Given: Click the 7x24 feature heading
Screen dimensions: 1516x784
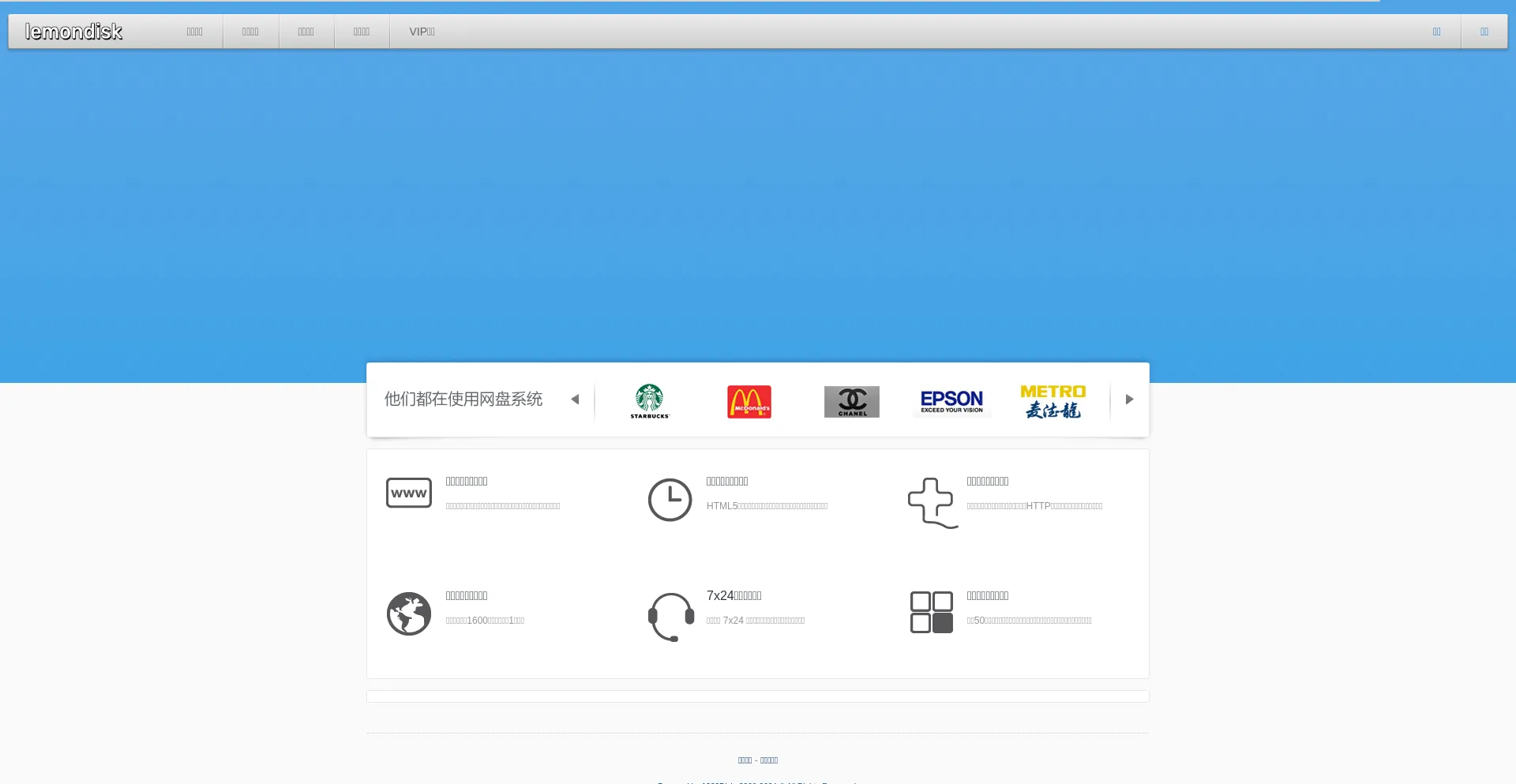Looking at the screenshot, I should (x=734, y=595).
